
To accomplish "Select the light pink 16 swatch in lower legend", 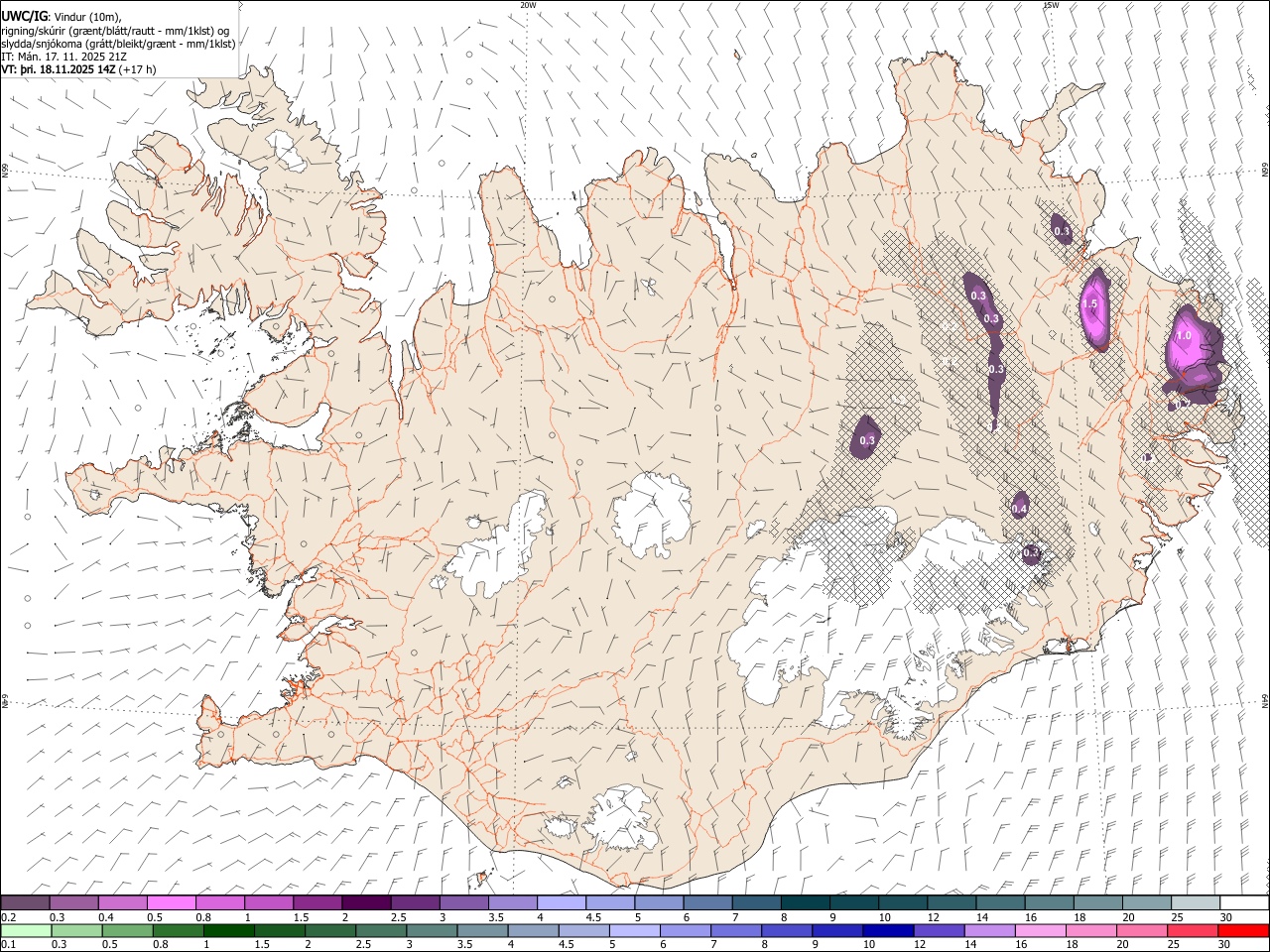I will (1041, 930).
